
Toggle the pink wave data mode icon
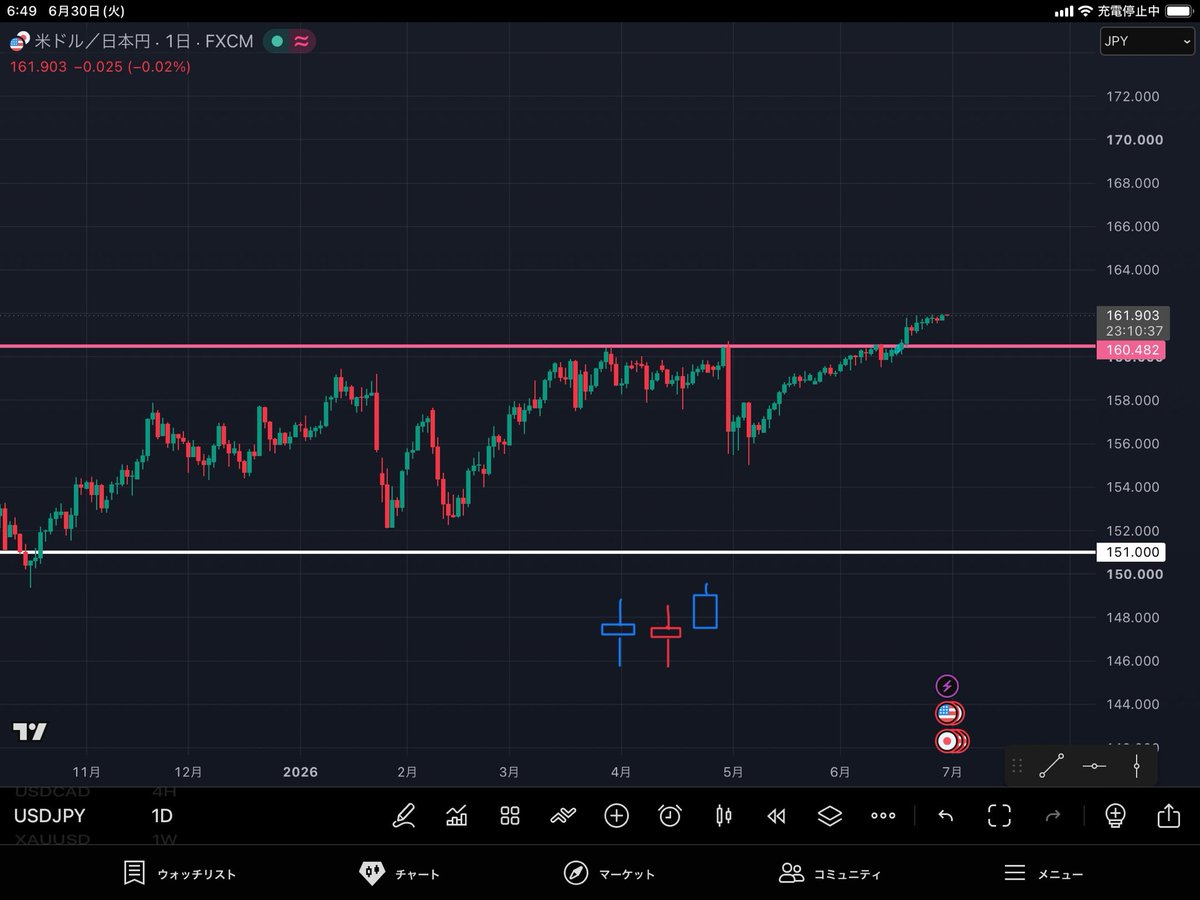[x=301, y=42]
